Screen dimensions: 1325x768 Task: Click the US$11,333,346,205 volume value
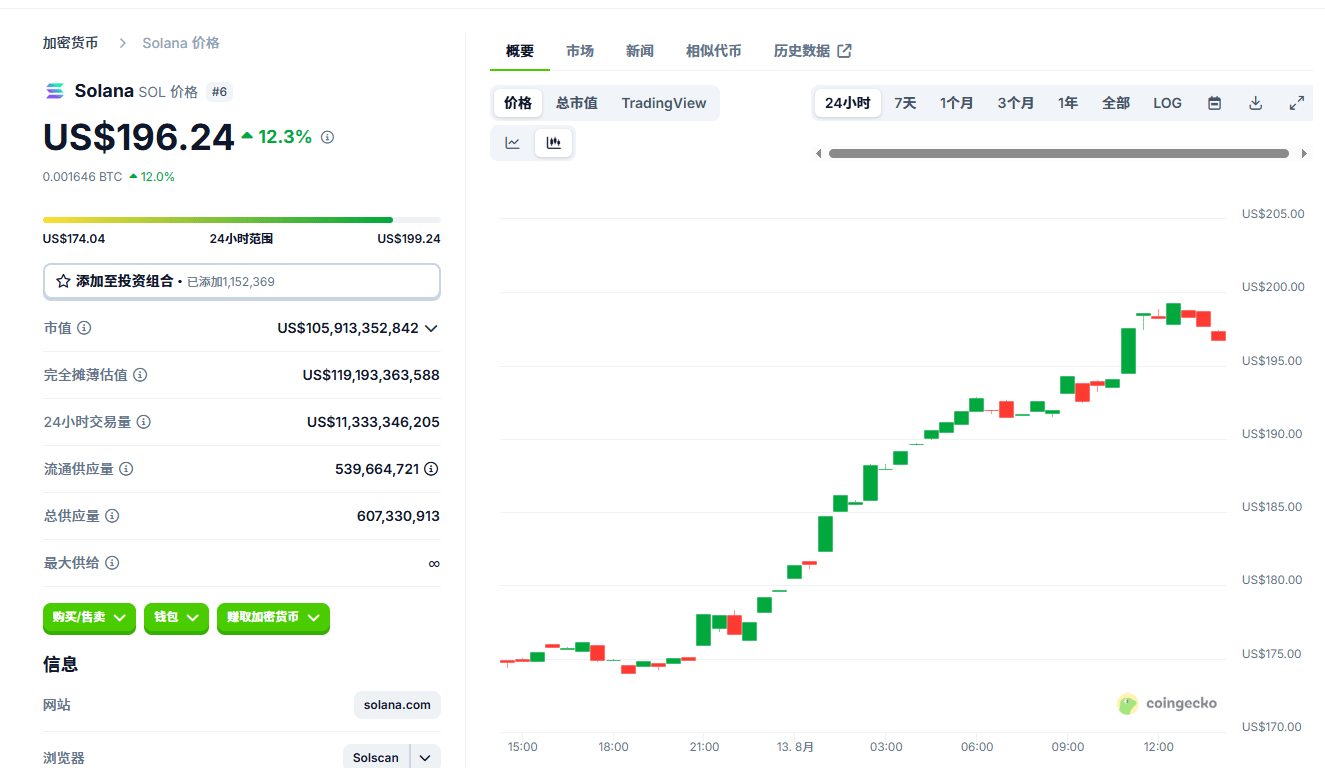point(373,422)
